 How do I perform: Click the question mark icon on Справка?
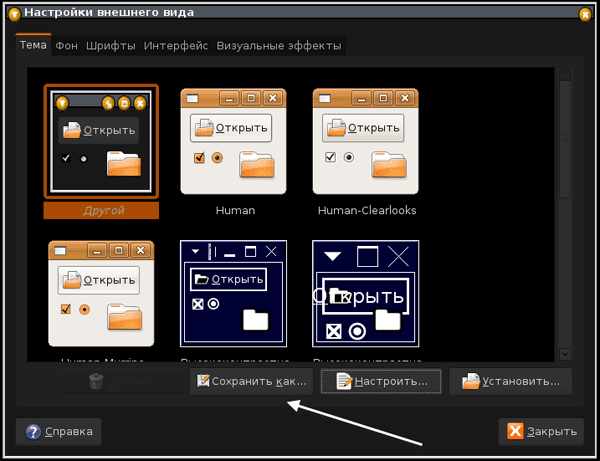[33, 432]
